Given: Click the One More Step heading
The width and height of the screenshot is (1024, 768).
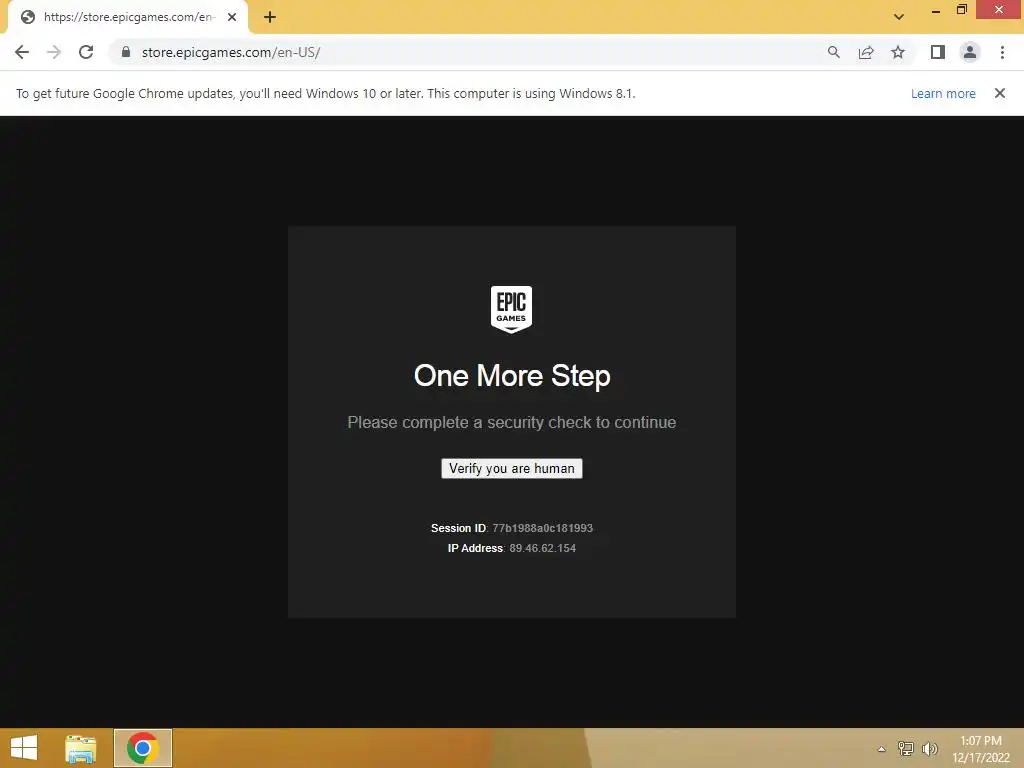Looking at the screenshot, I should 512,376.
